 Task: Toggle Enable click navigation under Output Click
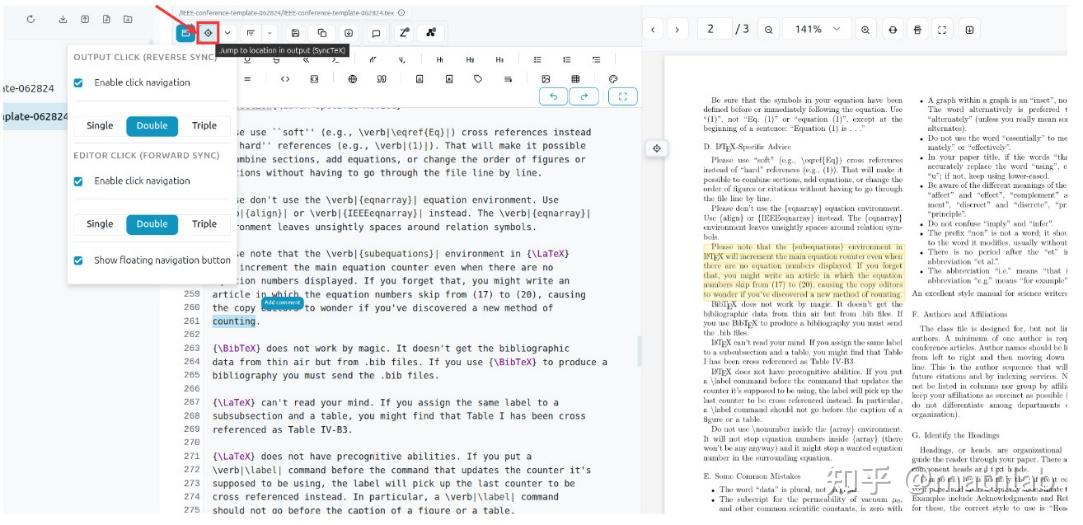[78, 82]
